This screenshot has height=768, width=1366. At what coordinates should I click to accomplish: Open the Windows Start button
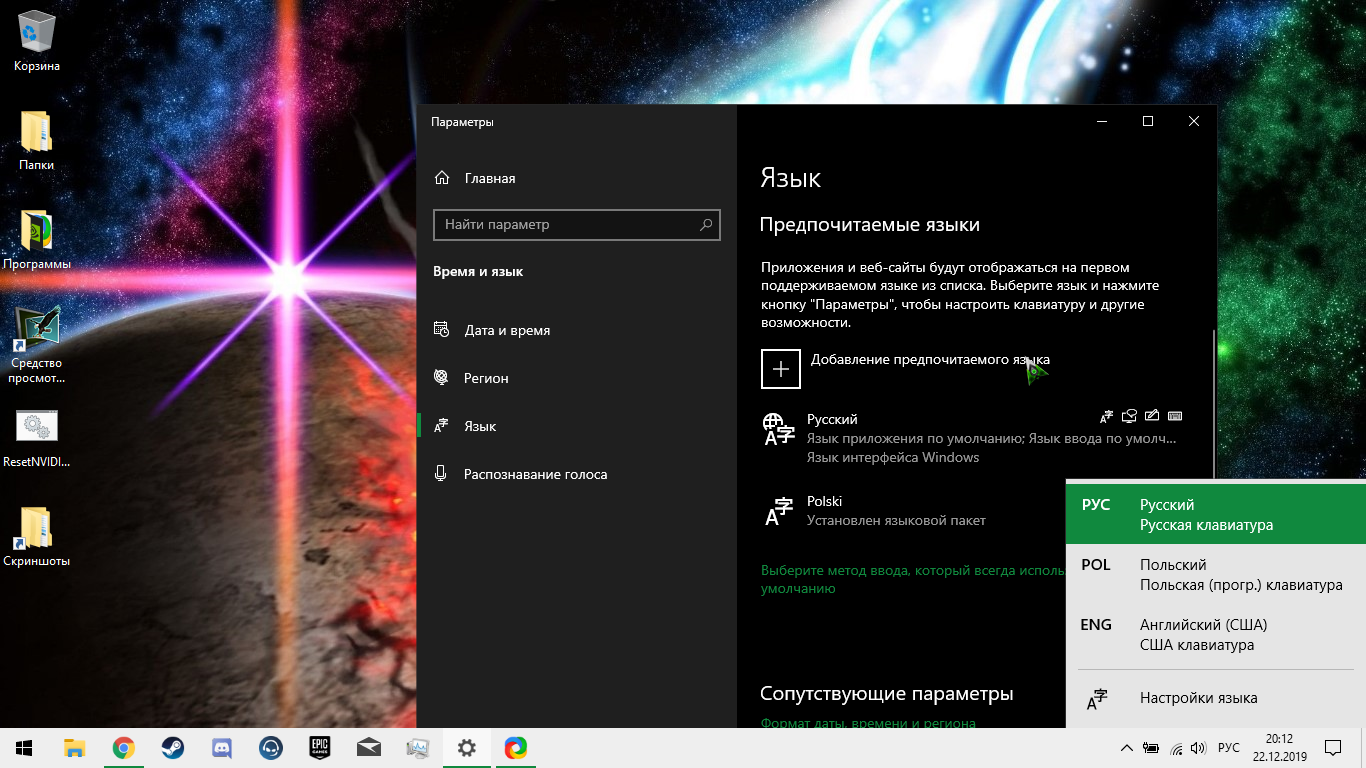(x=24, y=748)
